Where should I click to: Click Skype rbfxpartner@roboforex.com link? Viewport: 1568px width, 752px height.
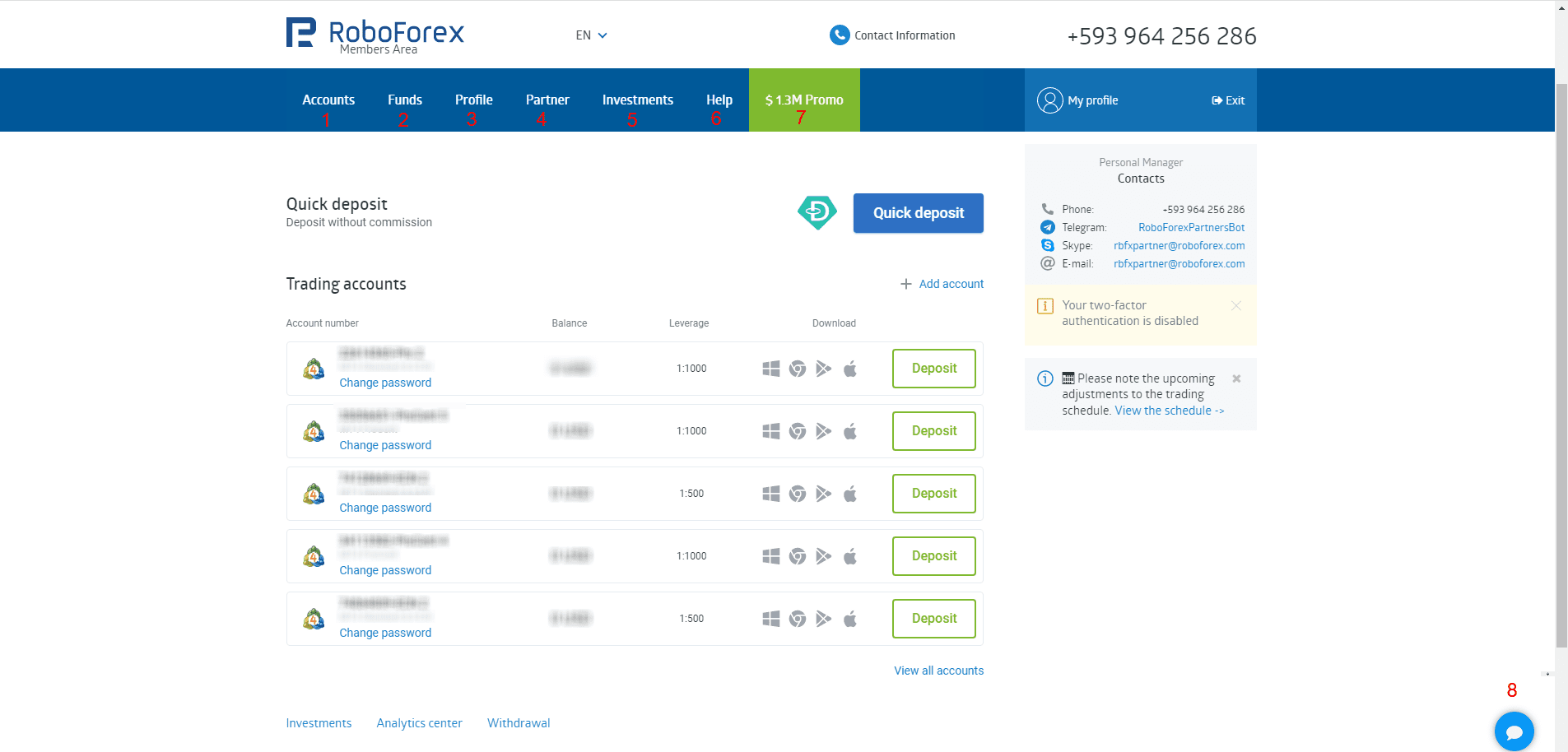(x=1179, y=246)
